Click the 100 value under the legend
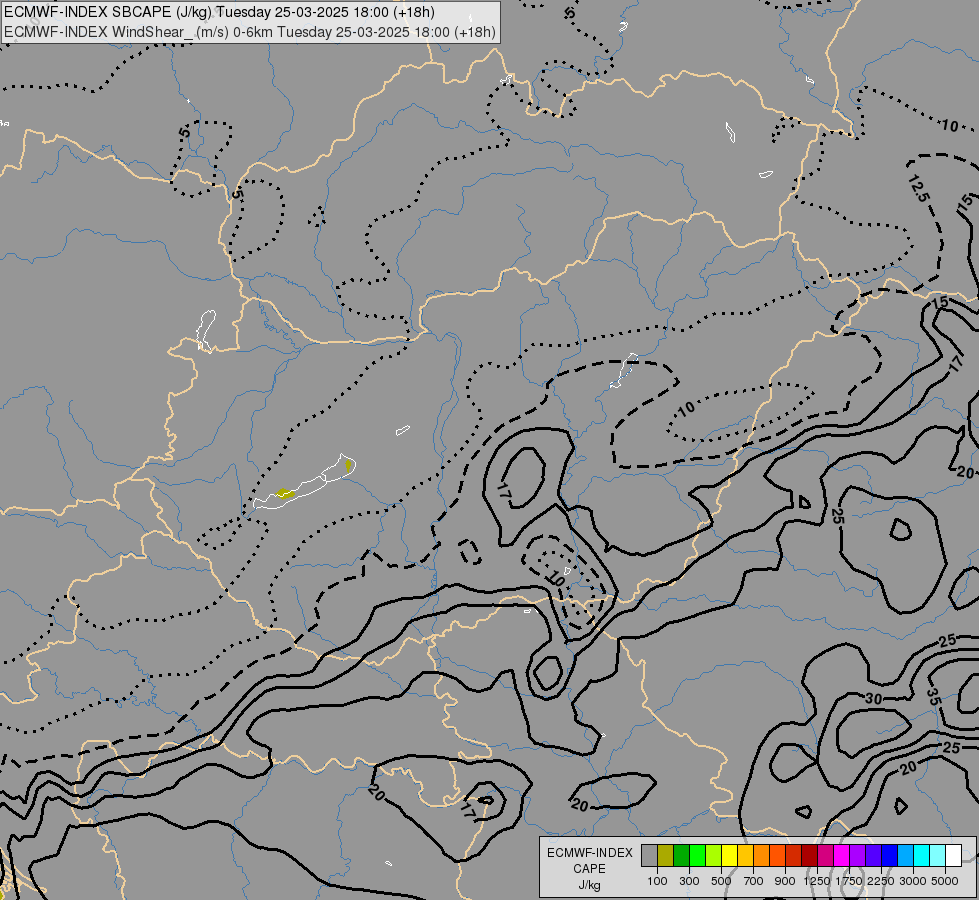The image size is (979, 900). (x=657, y=881)
